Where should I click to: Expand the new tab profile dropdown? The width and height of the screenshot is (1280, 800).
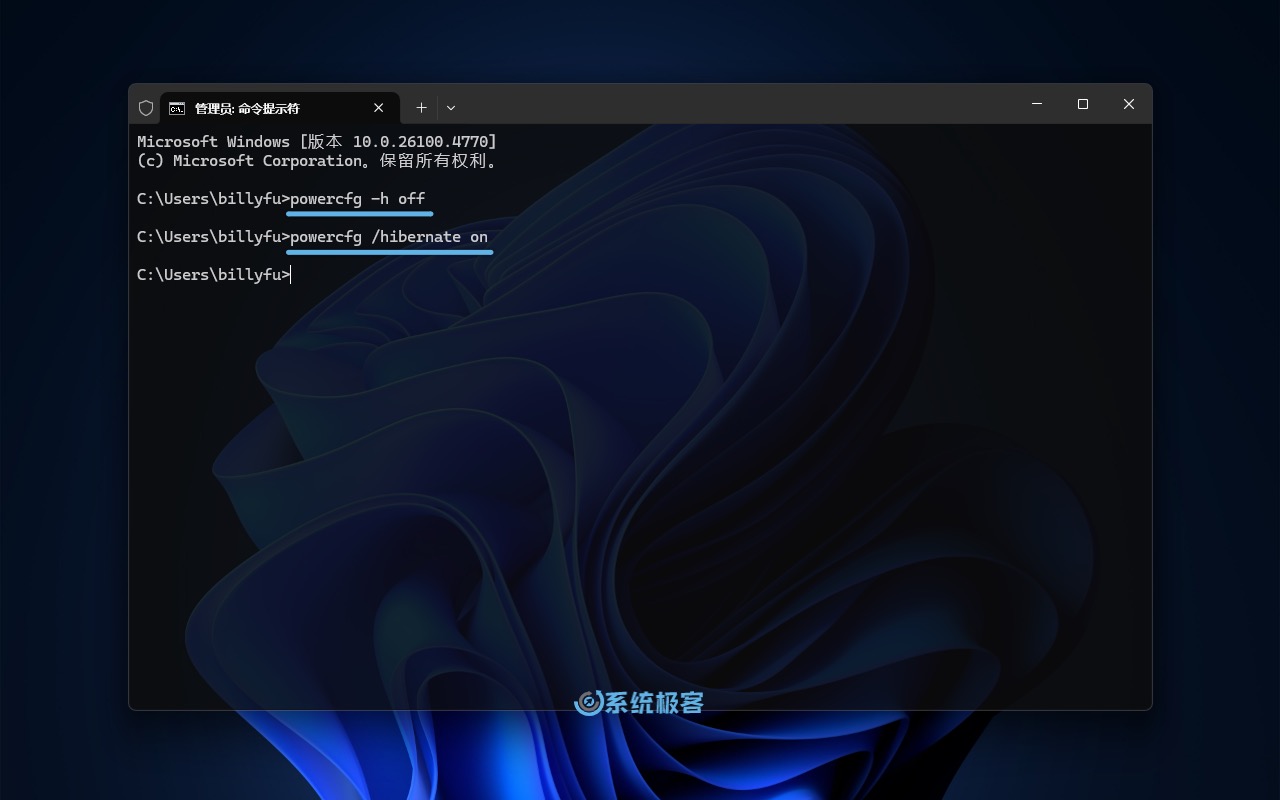[451, 108]
